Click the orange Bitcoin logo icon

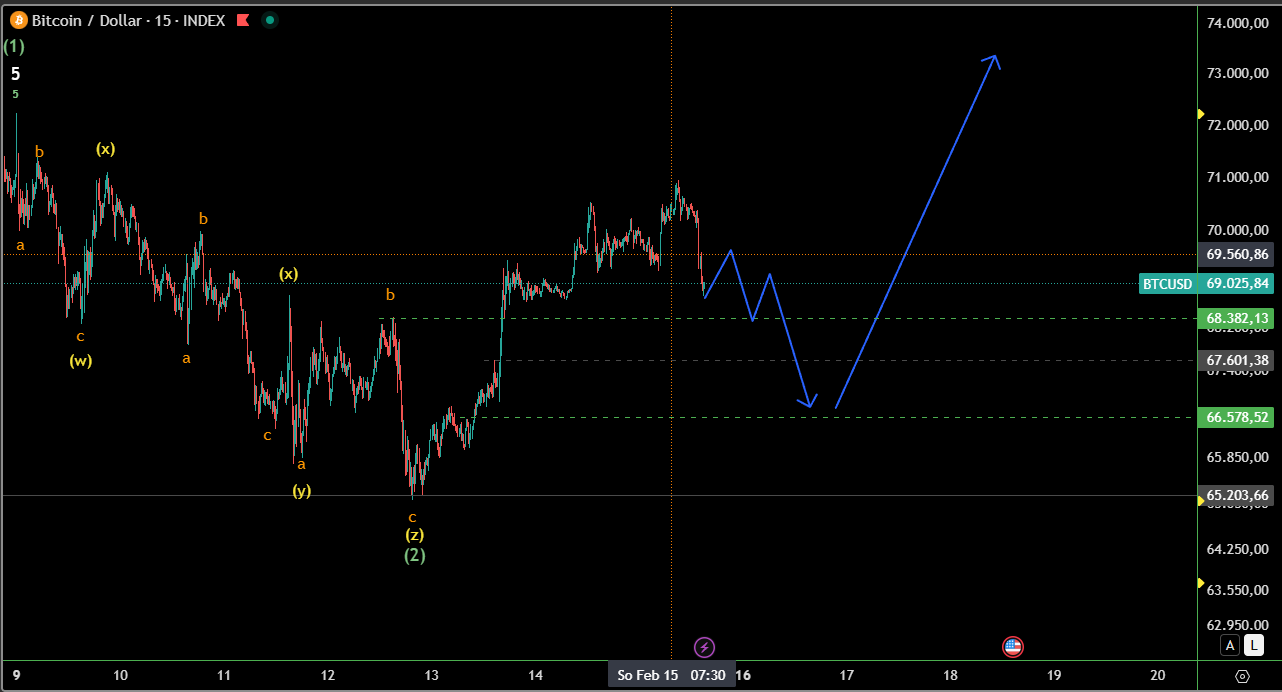[18, 20]
